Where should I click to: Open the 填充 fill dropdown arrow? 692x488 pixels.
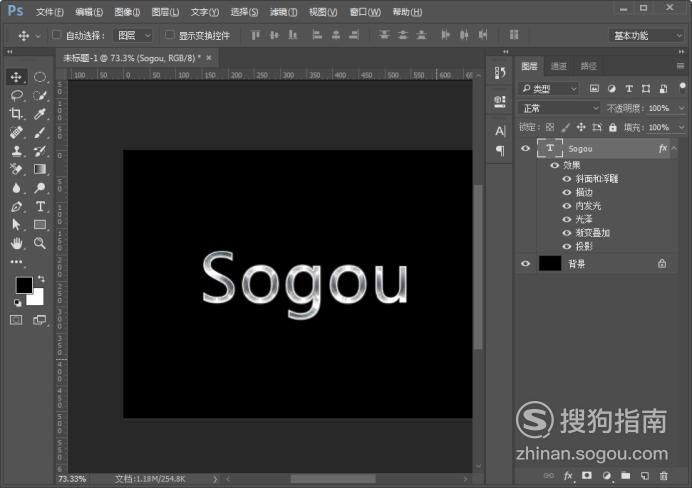coord(681,128)
